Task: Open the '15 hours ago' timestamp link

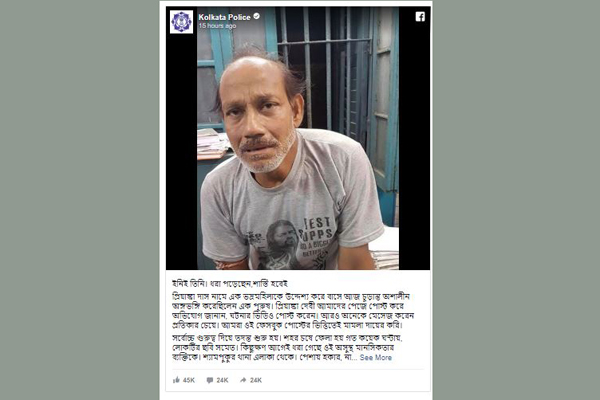Action: pyautogui.click(x=217, y=26)
